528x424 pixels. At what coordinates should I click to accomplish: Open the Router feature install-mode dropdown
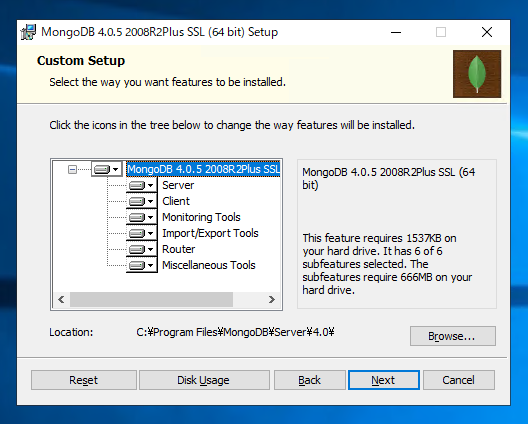pyautogui.click(x=141, y=249)
